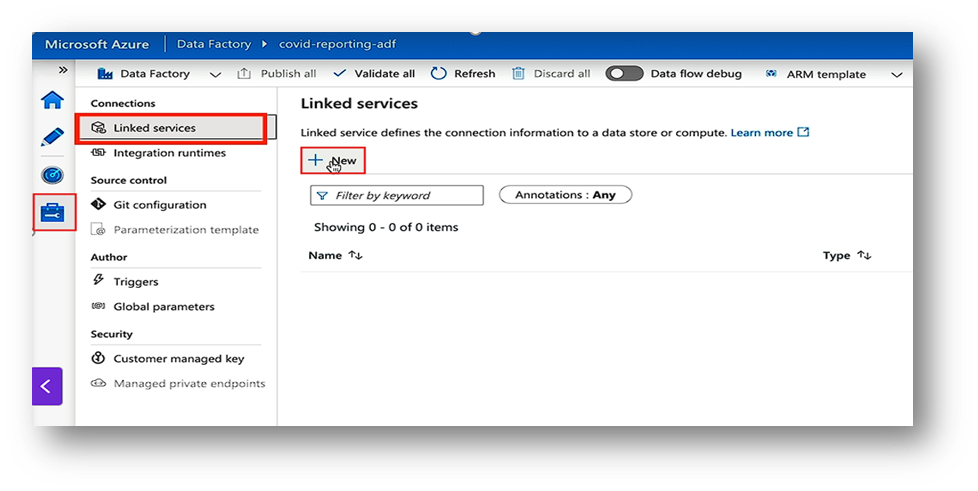
Task: Click the New linked service button
Action: (333, 160)
